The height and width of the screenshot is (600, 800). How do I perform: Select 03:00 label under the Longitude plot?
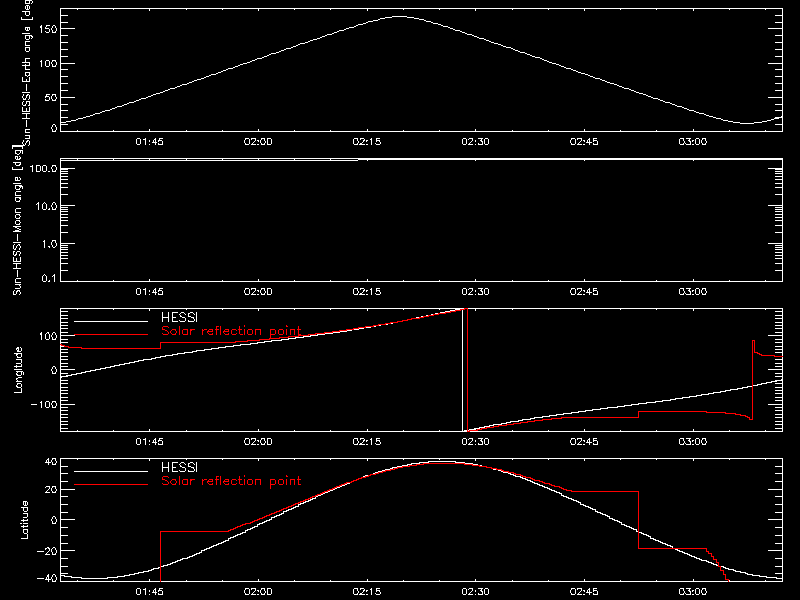[x=693, y=442]
